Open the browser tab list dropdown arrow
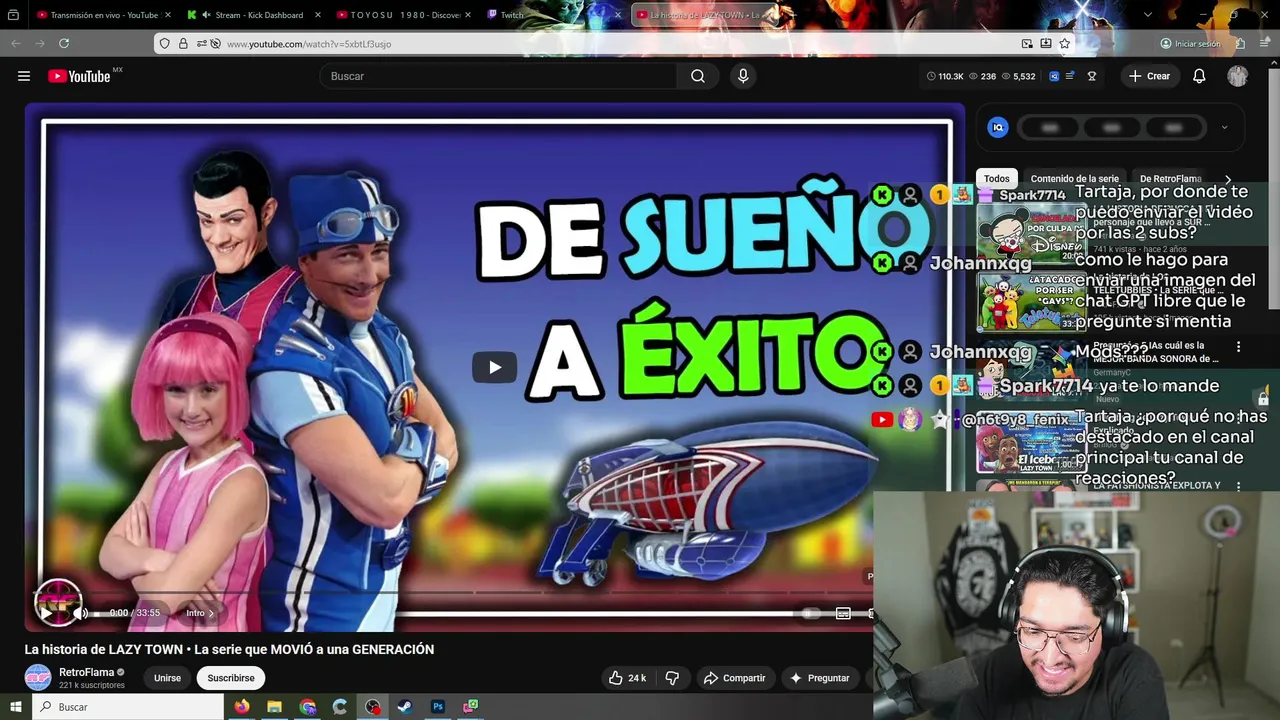1280x720 pixels. click(x=1147, y=15)
